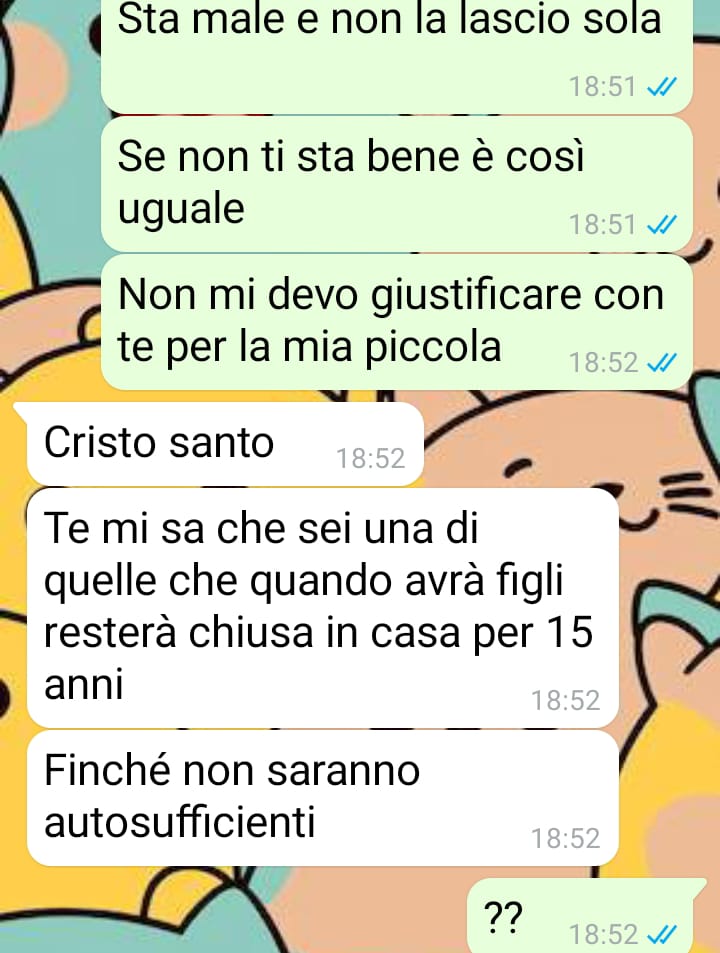720x953 pixels.
Task: Click the 18:52 timestamp on 'mia piccola' message
Action: pyautogui.click(x=603, y=363)
